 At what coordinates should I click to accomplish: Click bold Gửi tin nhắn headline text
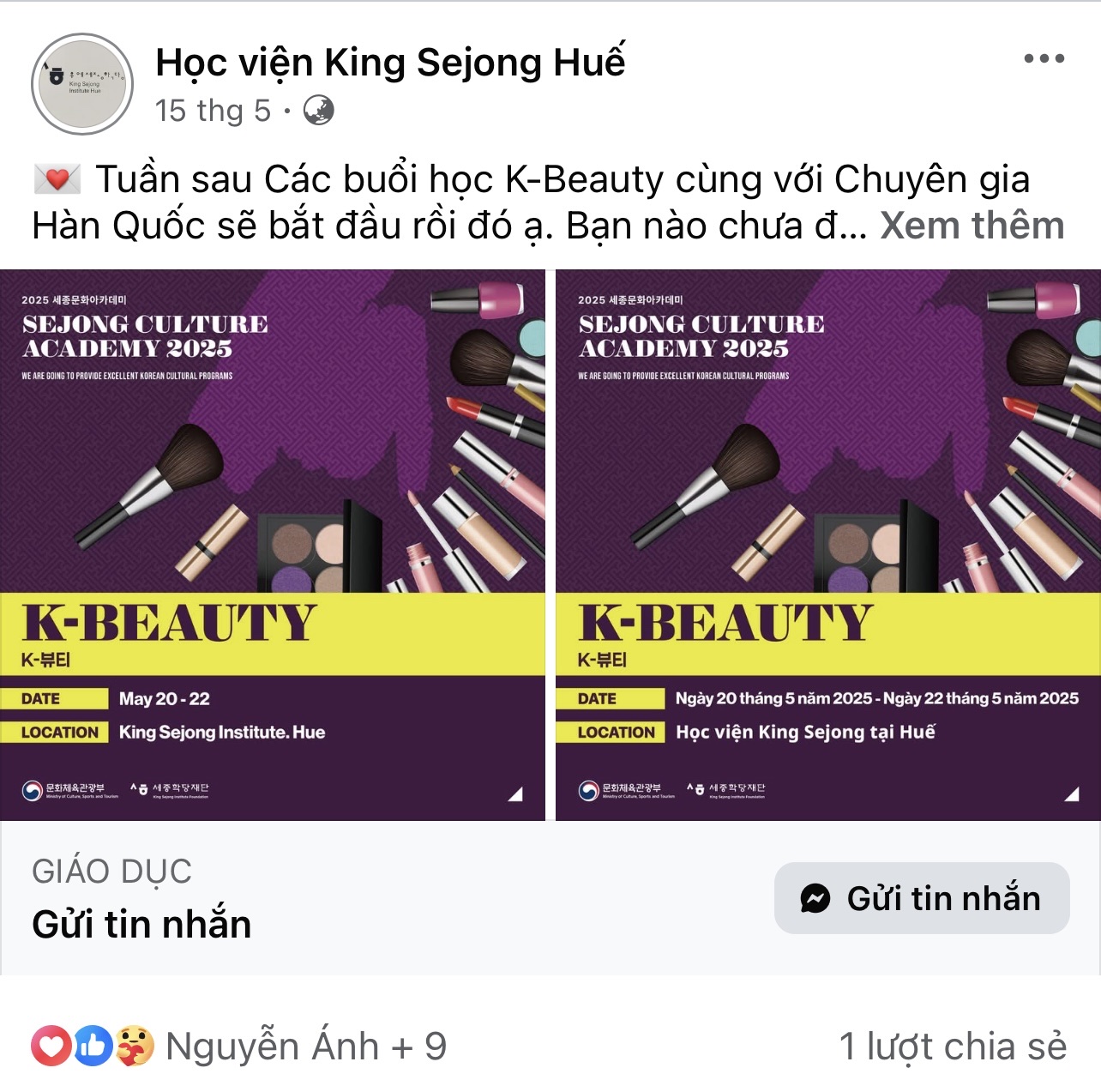click(x=141, y=924)
